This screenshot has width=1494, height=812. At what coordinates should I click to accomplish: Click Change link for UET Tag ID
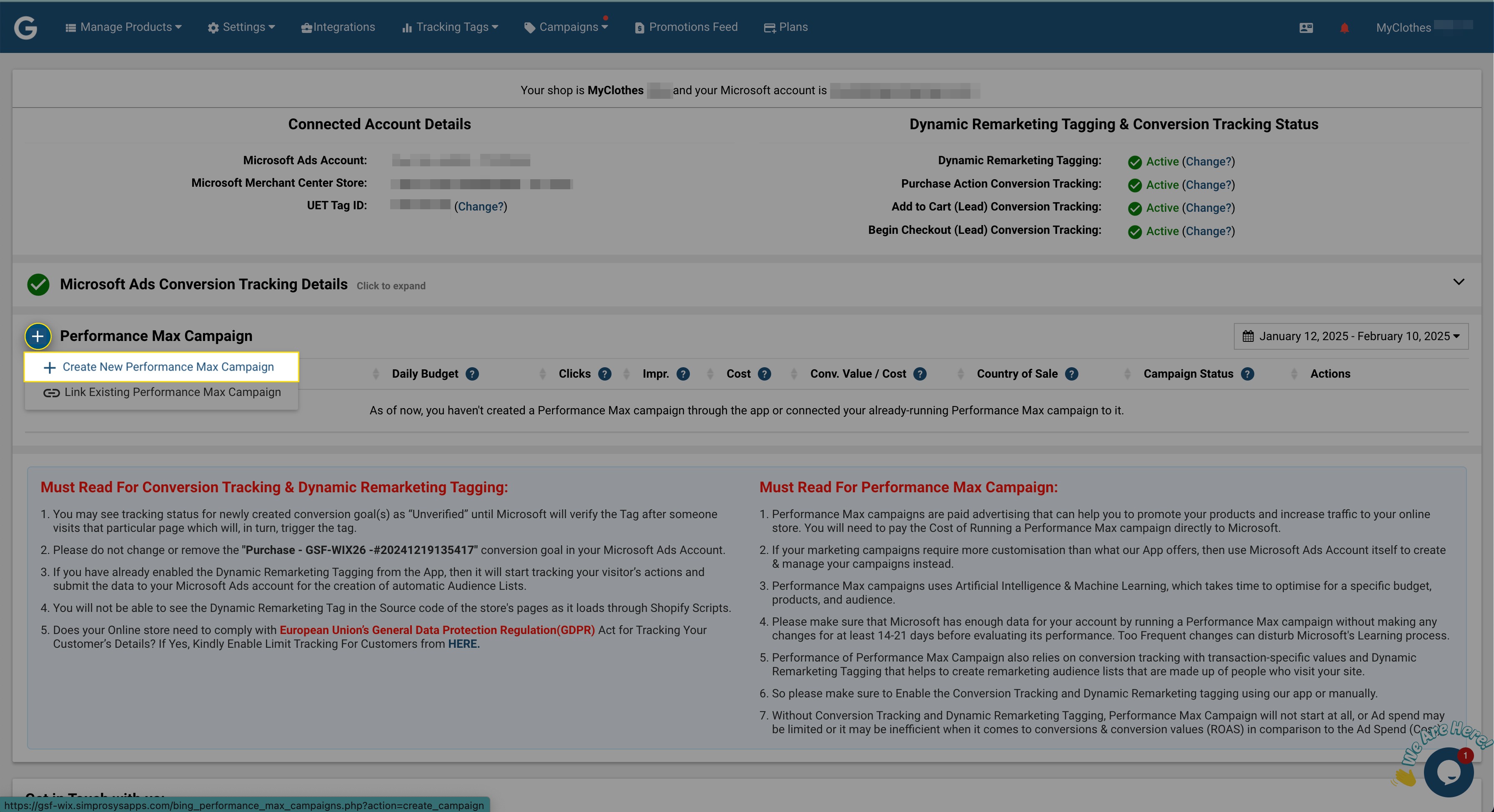[x=480, y=206]
